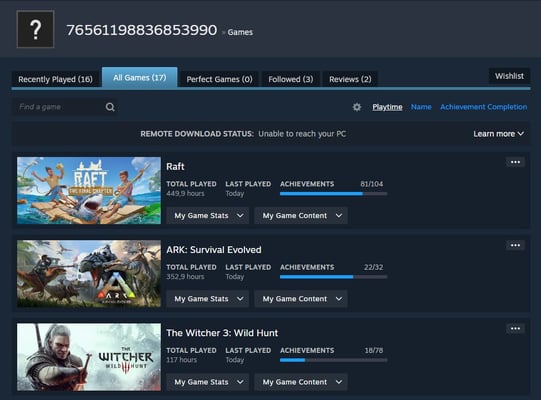
Task: Click the Witcher 3 achievements progress bar
Action: click(x=334, y=360)
